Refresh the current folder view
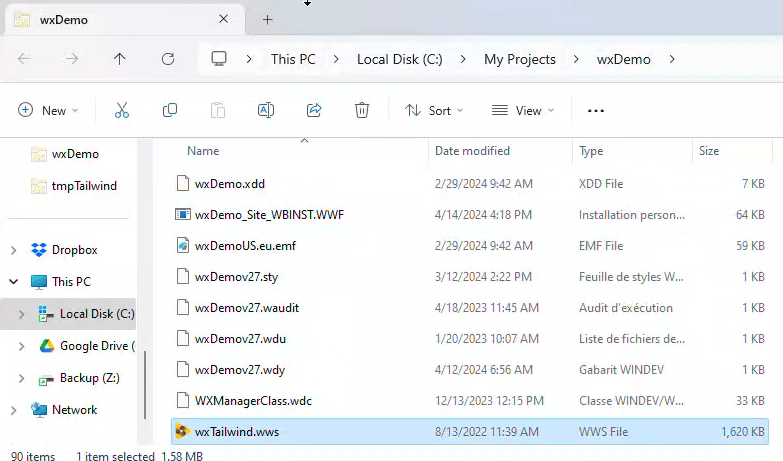 pos(168,59)
